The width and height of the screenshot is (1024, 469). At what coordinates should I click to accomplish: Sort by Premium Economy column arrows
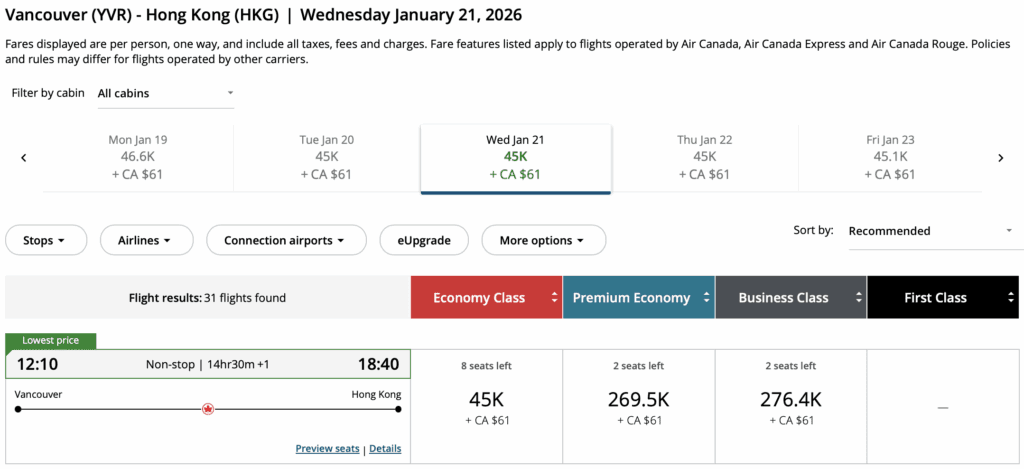point(707,298)
